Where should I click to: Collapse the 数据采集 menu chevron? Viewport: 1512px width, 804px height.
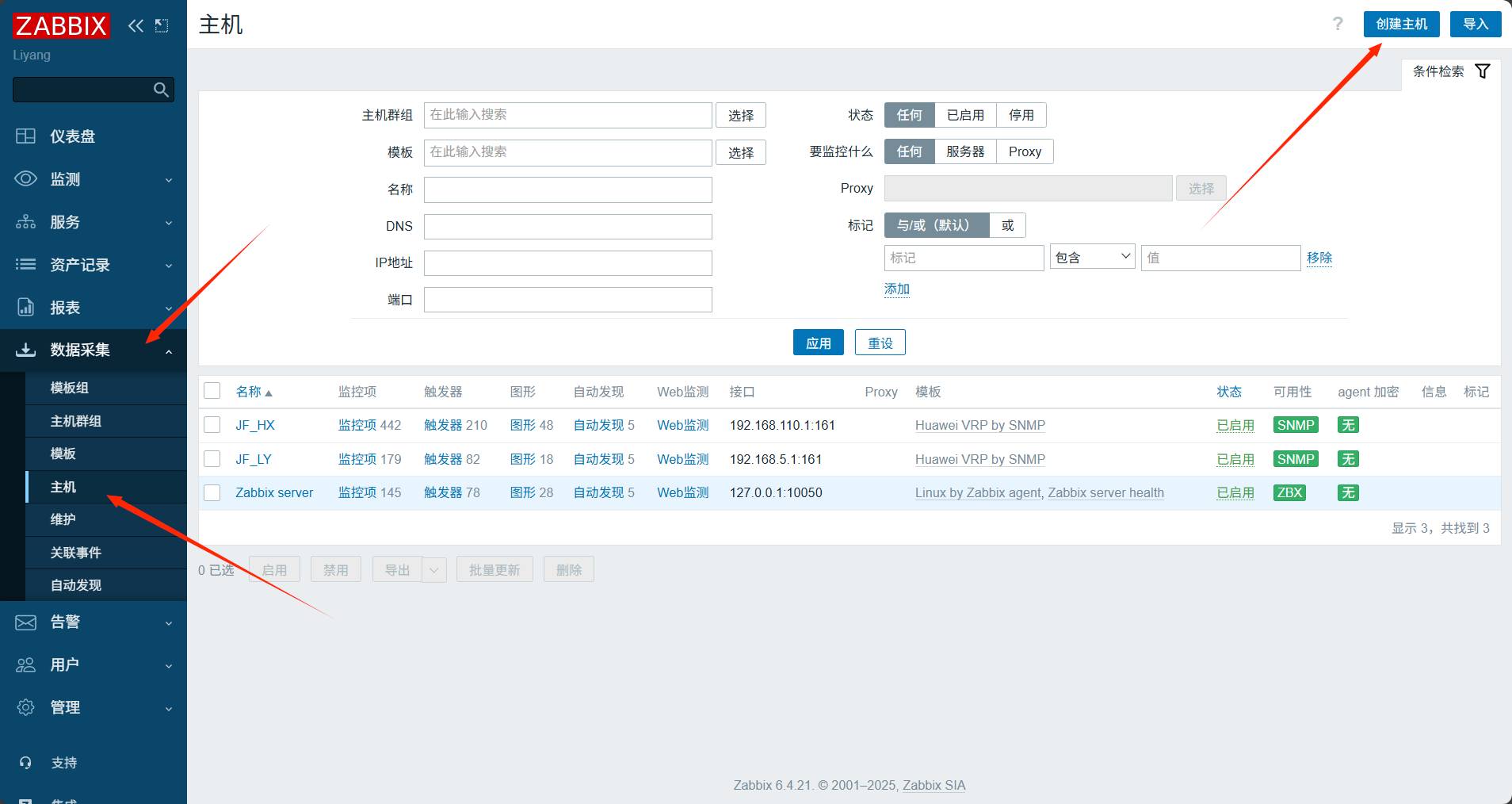pyautogui.click(x=169, y=351)
